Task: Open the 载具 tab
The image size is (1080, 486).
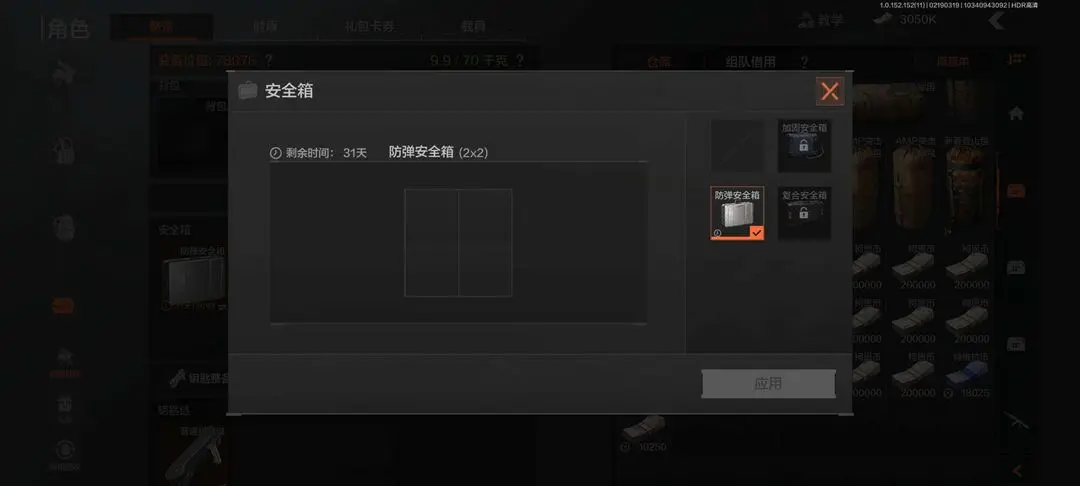Action: point(472,26)
